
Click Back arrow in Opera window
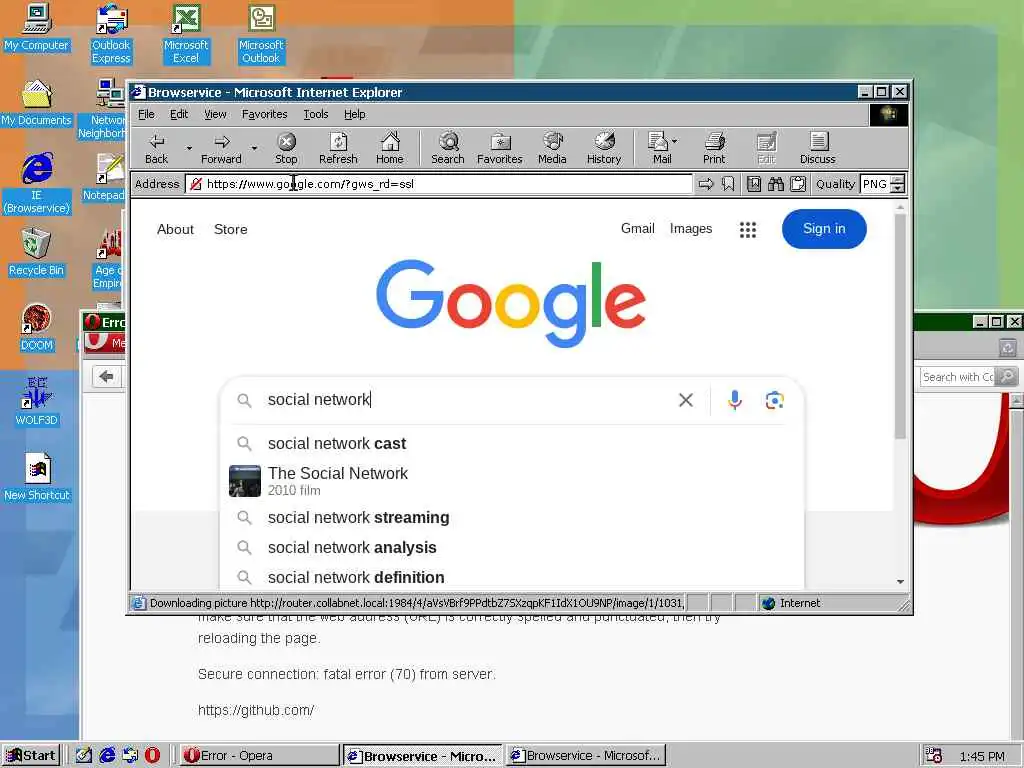tap(106, 377)
